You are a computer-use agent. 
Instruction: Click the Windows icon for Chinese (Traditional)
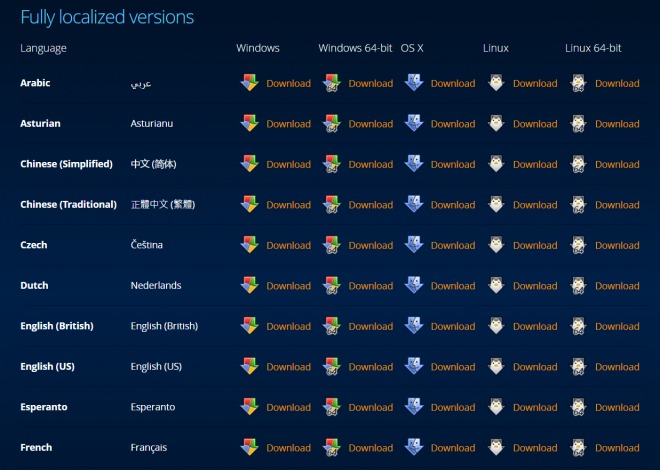coord(249,204)
